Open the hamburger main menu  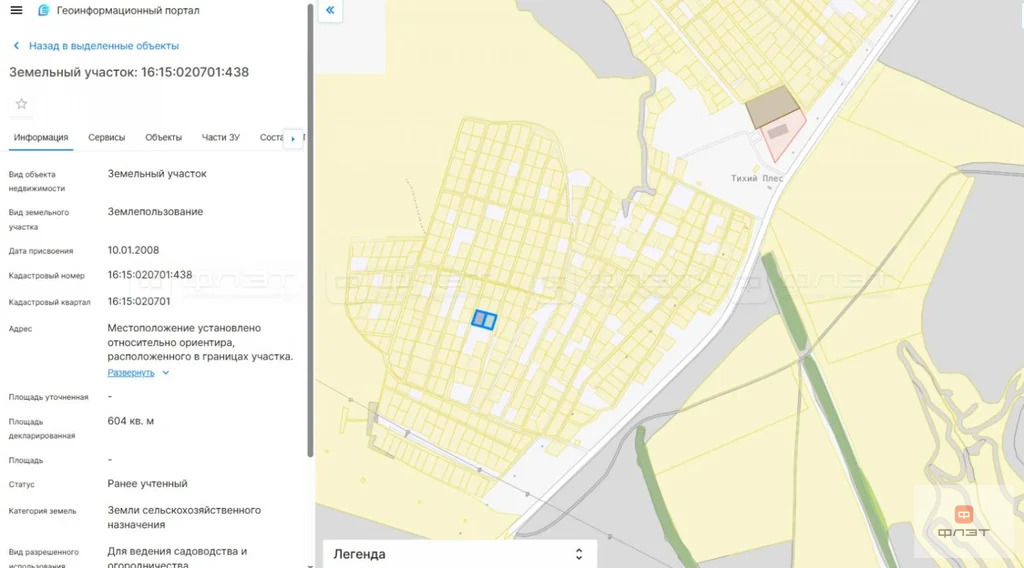click(x=16, y=10)
